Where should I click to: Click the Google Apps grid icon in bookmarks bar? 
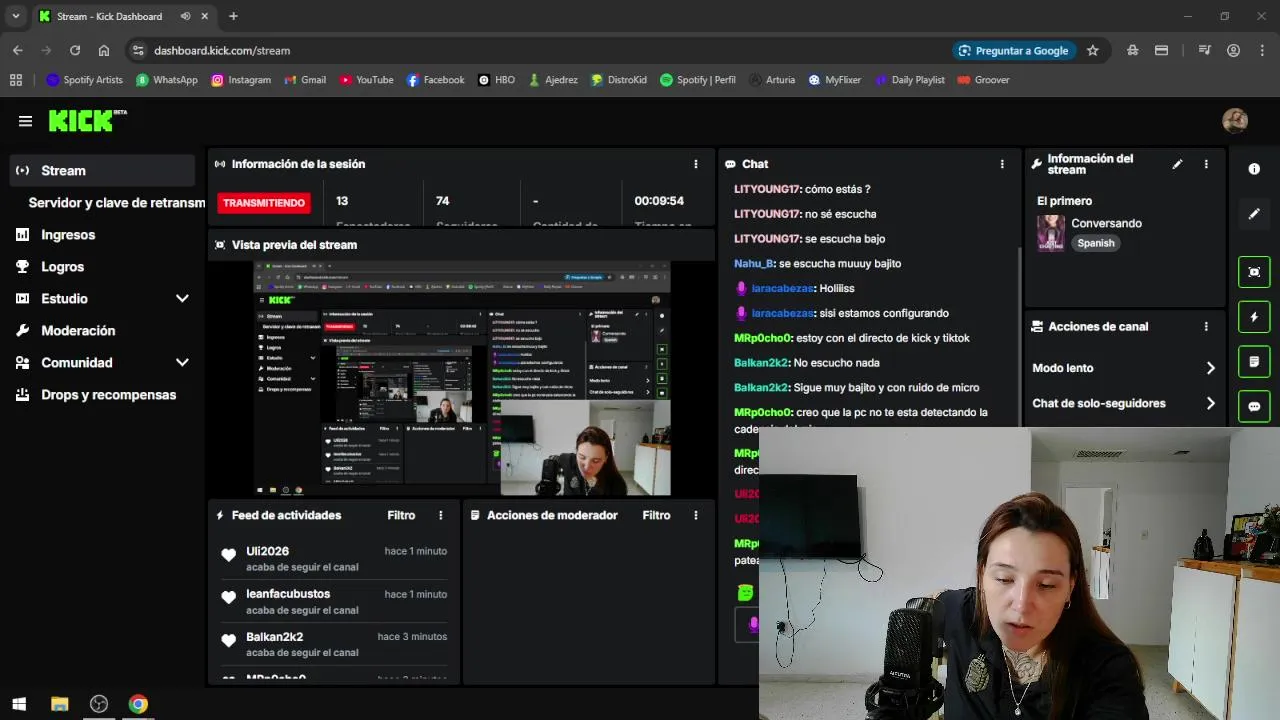tap(16, 80)
